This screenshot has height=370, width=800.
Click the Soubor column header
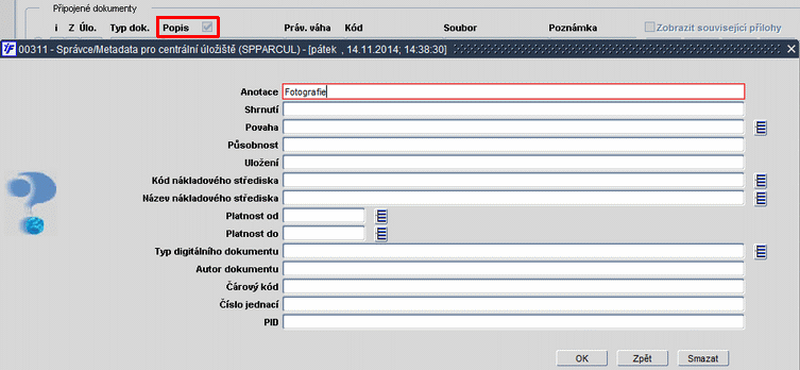[460, 28]
